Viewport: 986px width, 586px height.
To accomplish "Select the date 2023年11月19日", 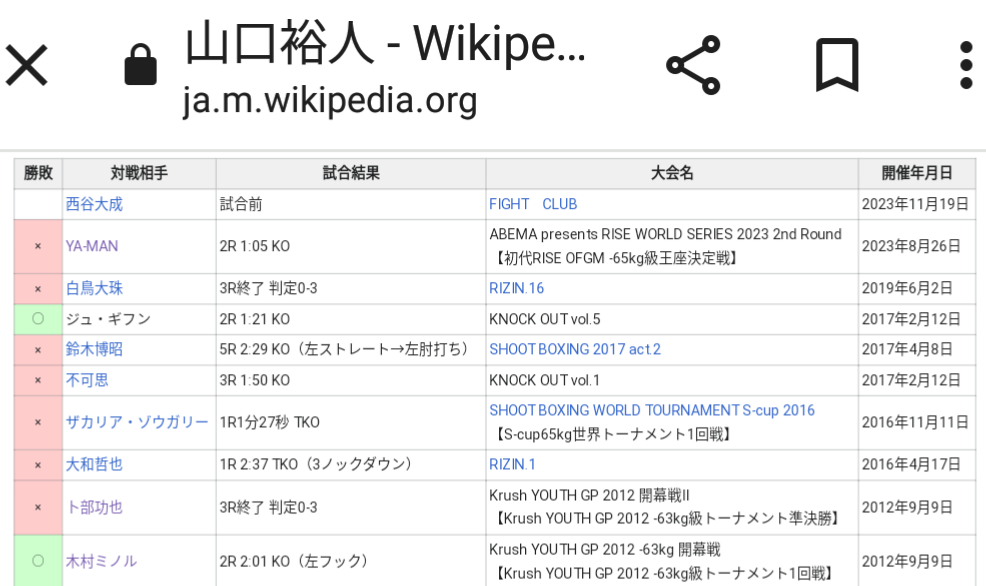I will (x=915, y=204).
